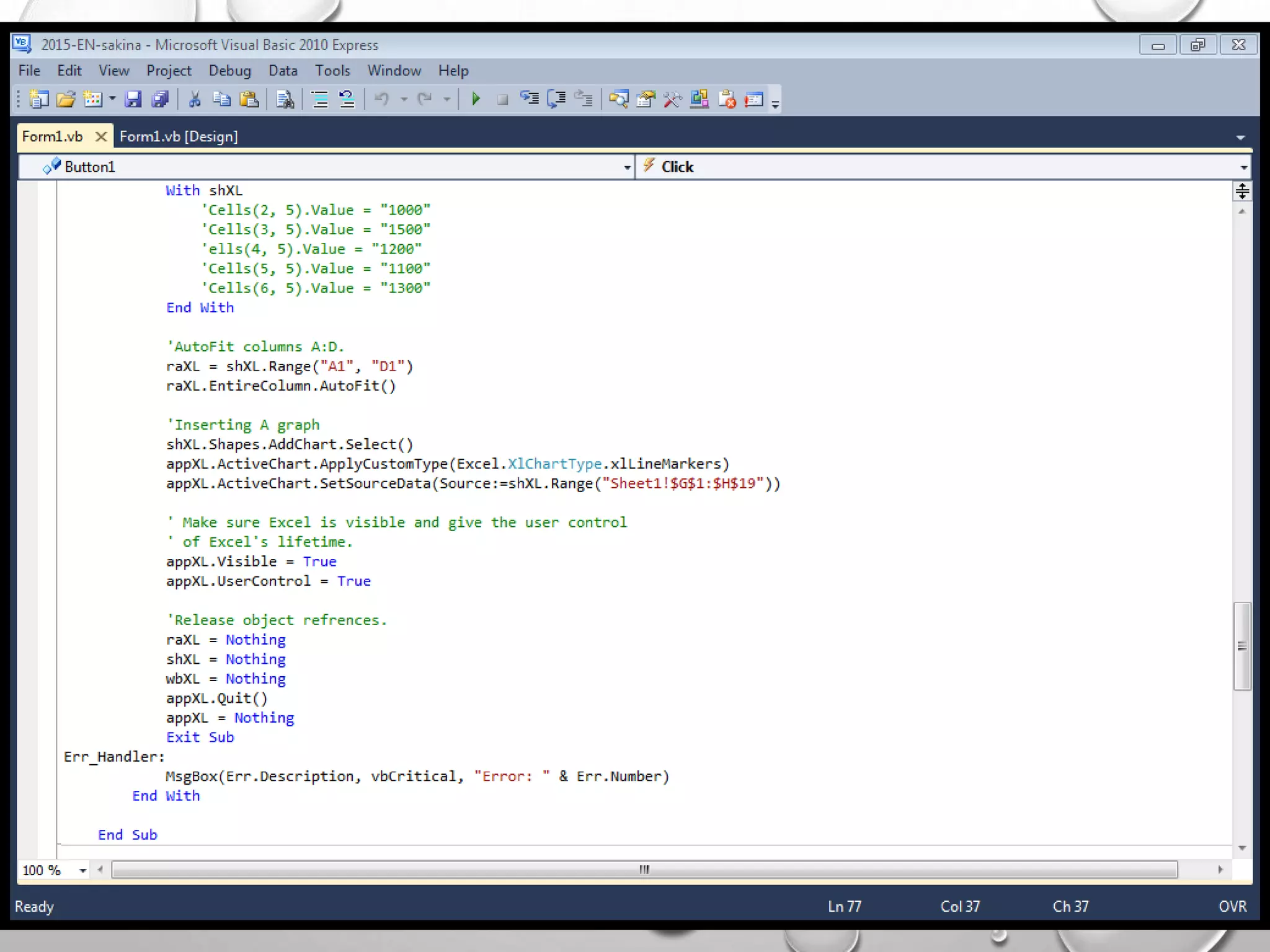The image size is (1270, 952).
Task: Open the Toolbox hammer-wrench icon
Action: point(672,99)
